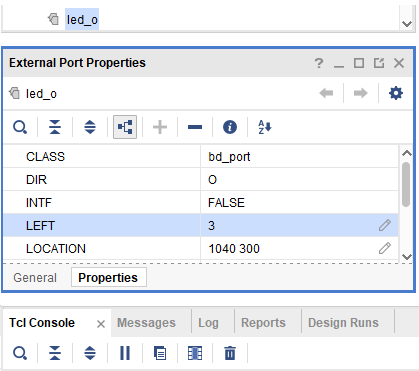Screen dimensions: 419x371
Task: Click the FALSE value of INTF
Action: coord(226,203)
